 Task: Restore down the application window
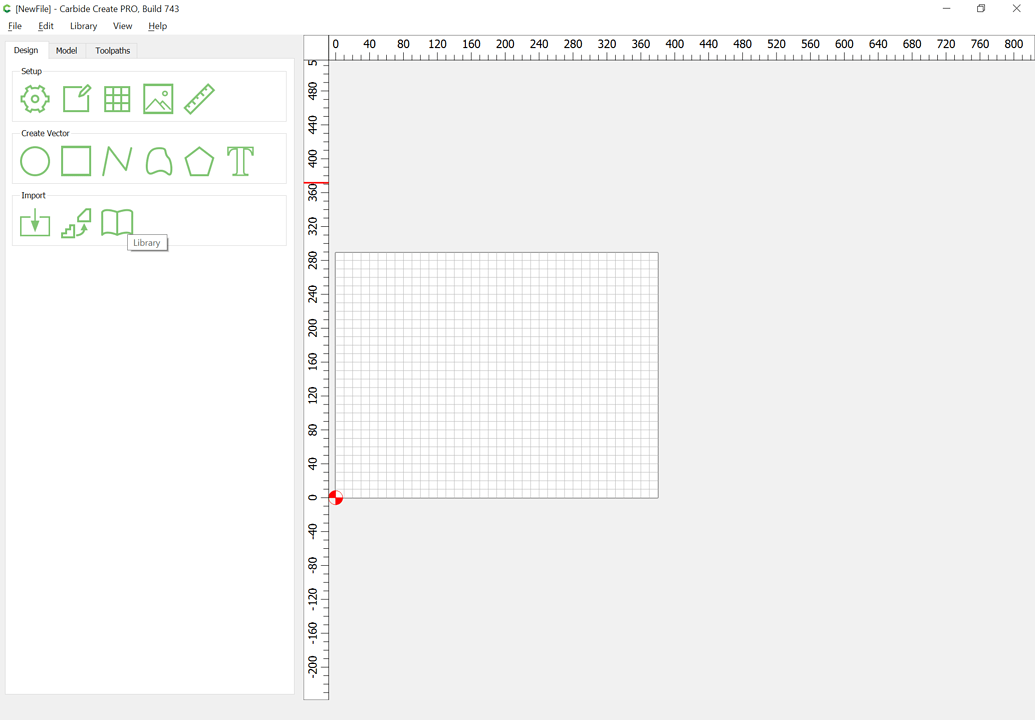981,9
